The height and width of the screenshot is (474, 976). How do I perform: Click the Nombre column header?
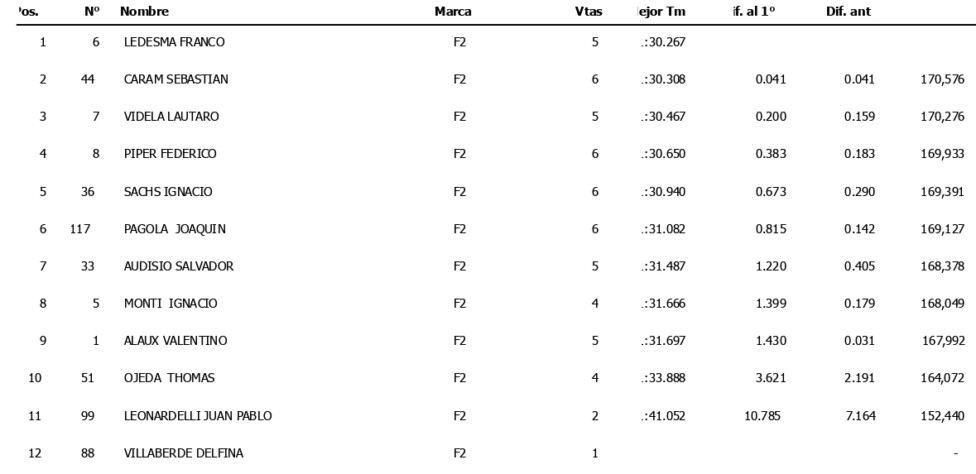click(144, 13)
